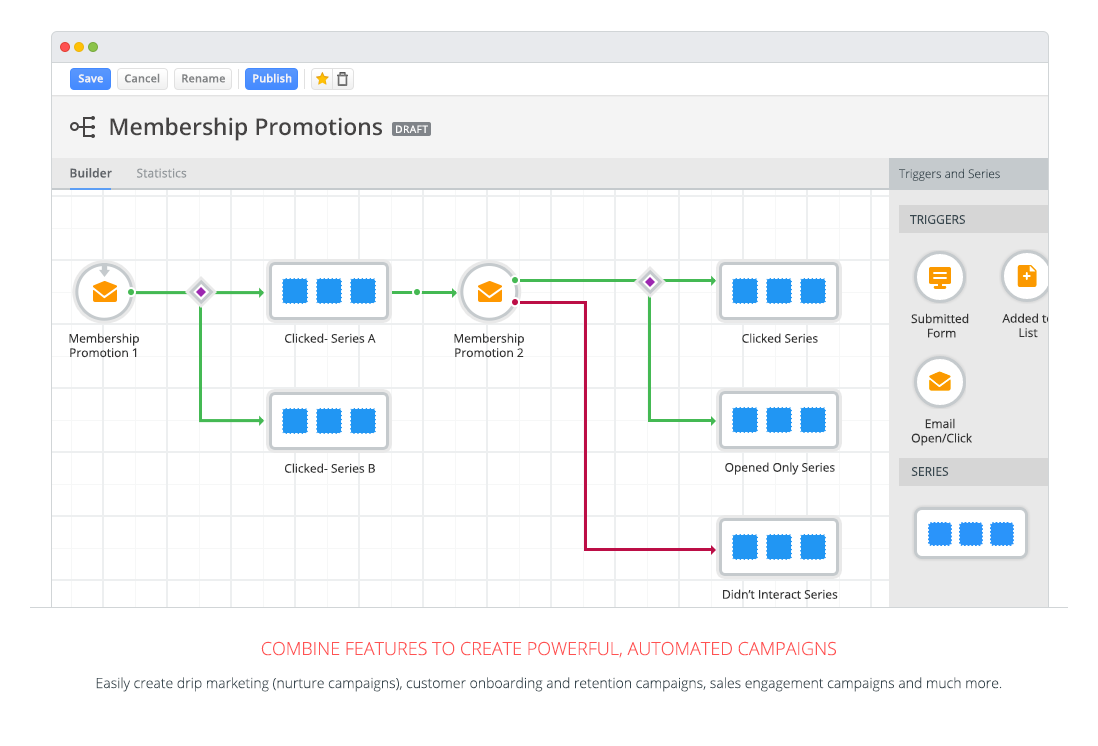Image resolution: width=1098 pixels, height=746 pixels.
Task: Click the Clicked- Series B label
Action: click(330, 468)
